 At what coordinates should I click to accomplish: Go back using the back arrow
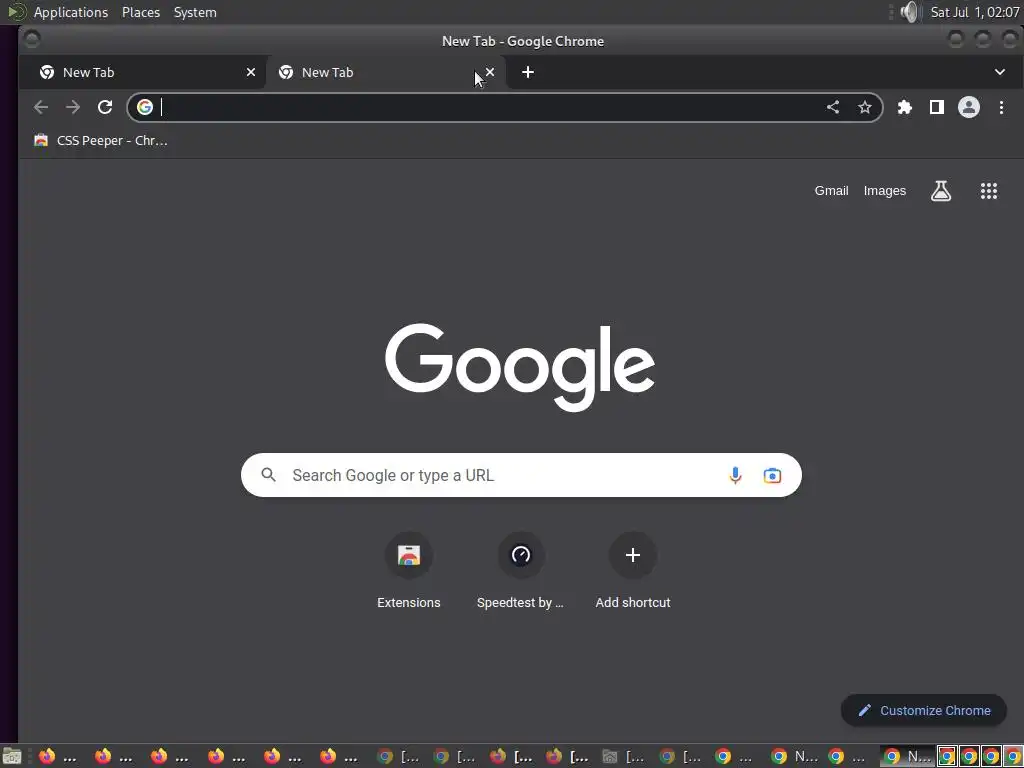tap(40, 107)
